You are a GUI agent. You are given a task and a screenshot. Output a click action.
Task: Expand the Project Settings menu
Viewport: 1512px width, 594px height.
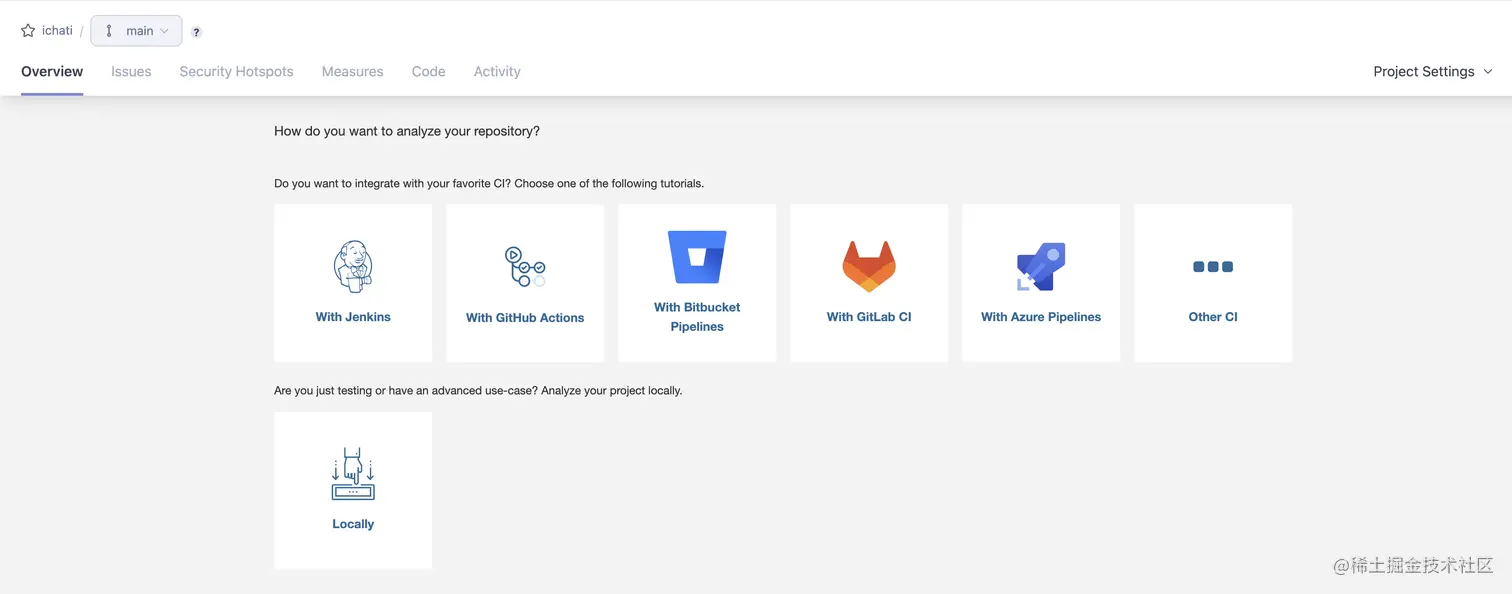pyautogui.click(x=1432, y=72)
